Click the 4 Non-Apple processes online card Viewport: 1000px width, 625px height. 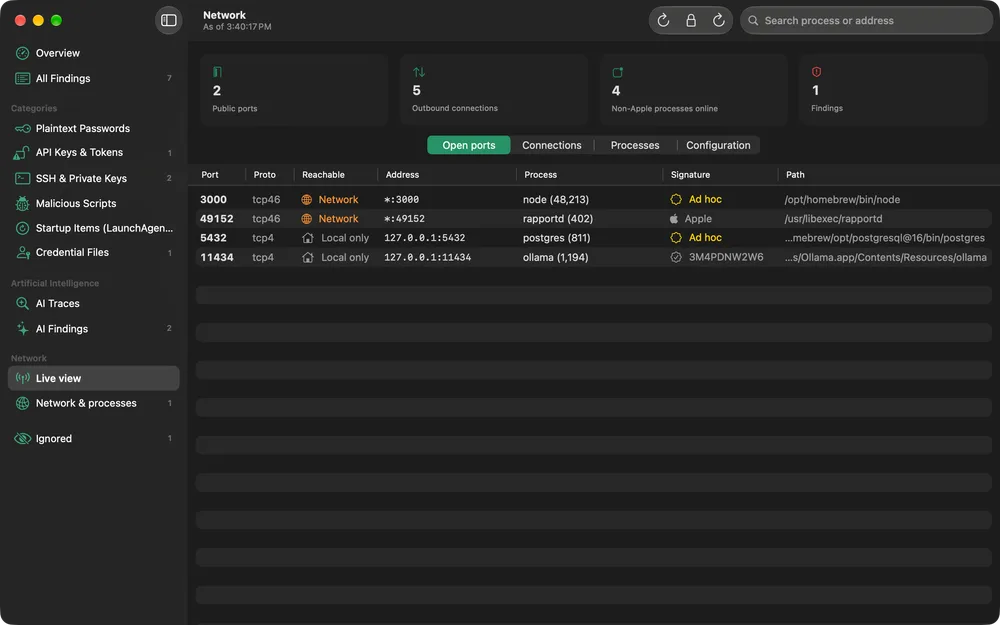[693, 90]
